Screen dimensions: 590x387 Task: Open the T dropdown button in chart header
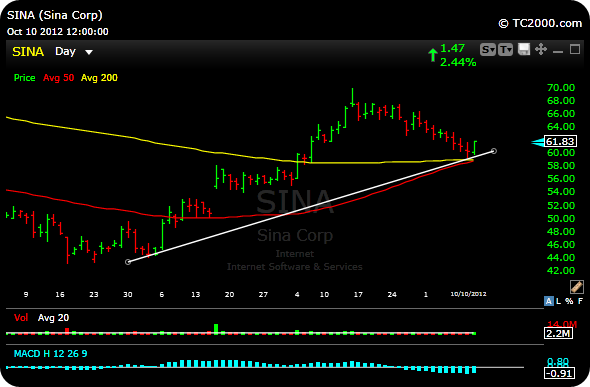click(505, 50)
